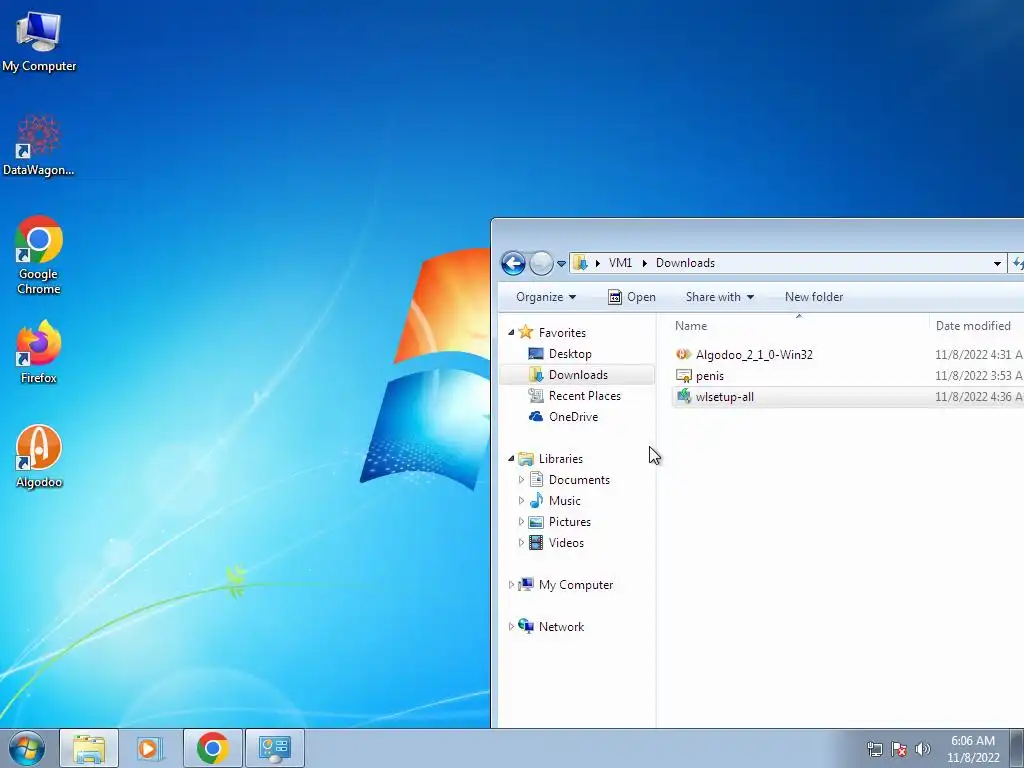
Task: Select the Music library
Action: [x=564, y=501]
